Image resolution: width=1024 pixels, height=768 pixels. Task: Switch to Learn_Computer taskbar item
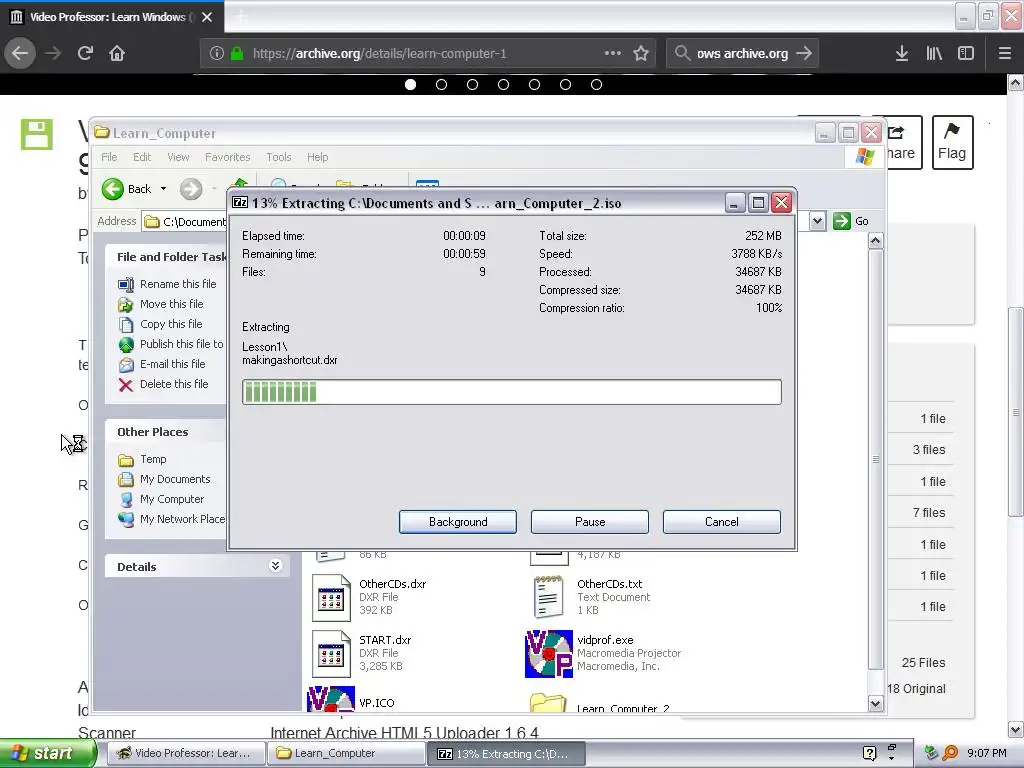[346, 753]
